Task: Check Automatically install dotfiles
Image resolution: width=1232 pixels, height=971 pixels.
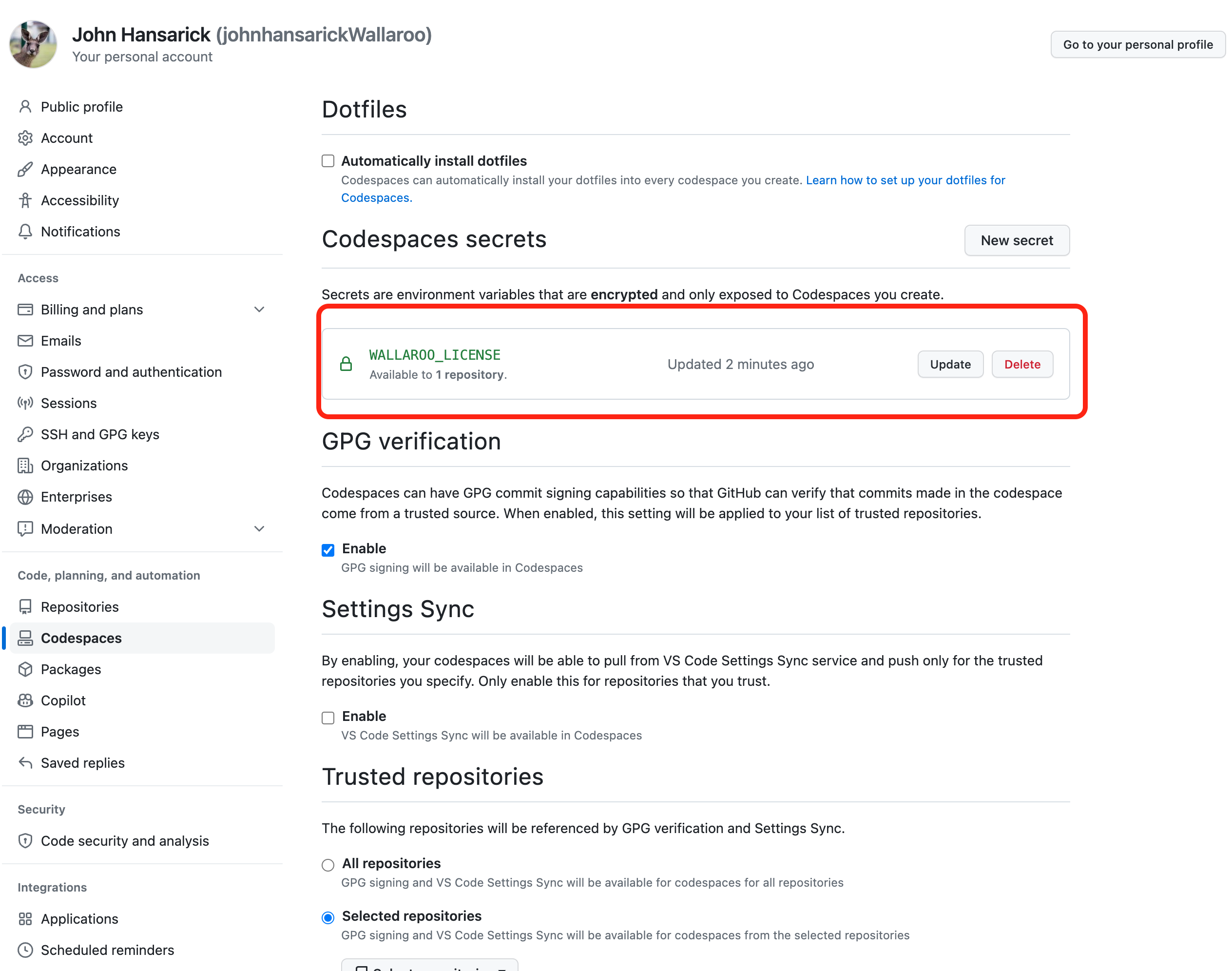Action: click(328, 161)
